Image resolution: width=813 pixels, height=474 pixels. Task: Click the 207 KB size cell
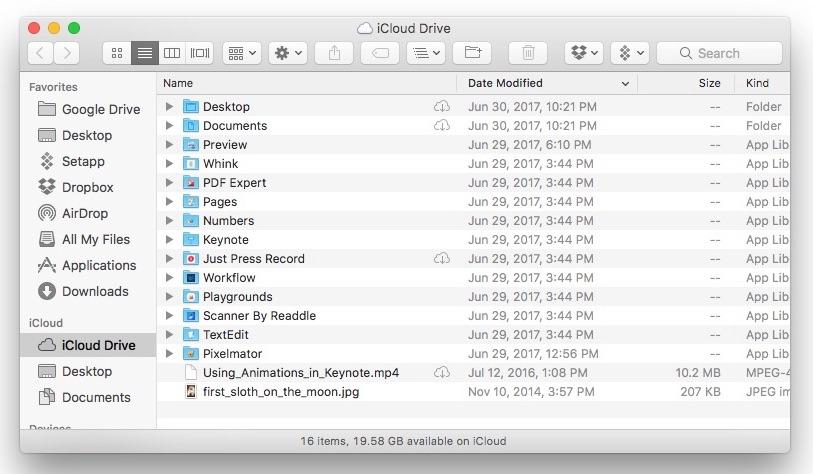(x=700, y=392)
